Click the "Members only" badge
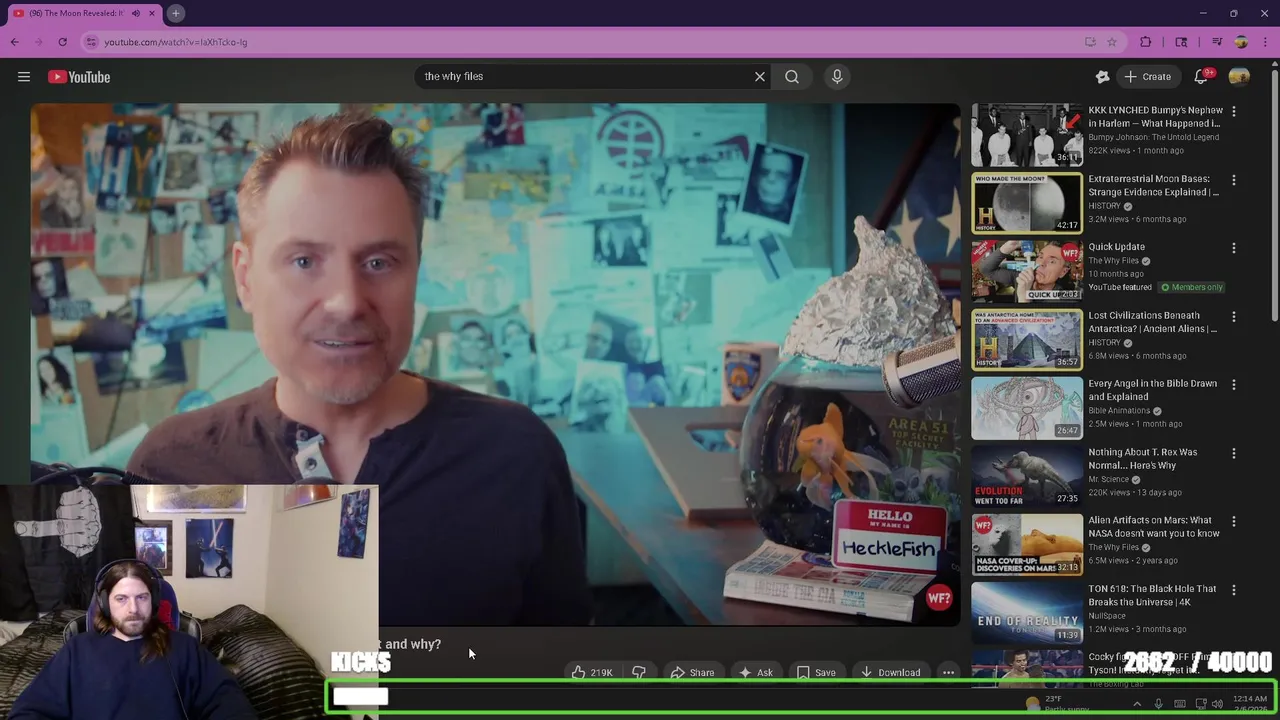The width and height of the screenshot is (1280, 720). tap(1192, 287)
